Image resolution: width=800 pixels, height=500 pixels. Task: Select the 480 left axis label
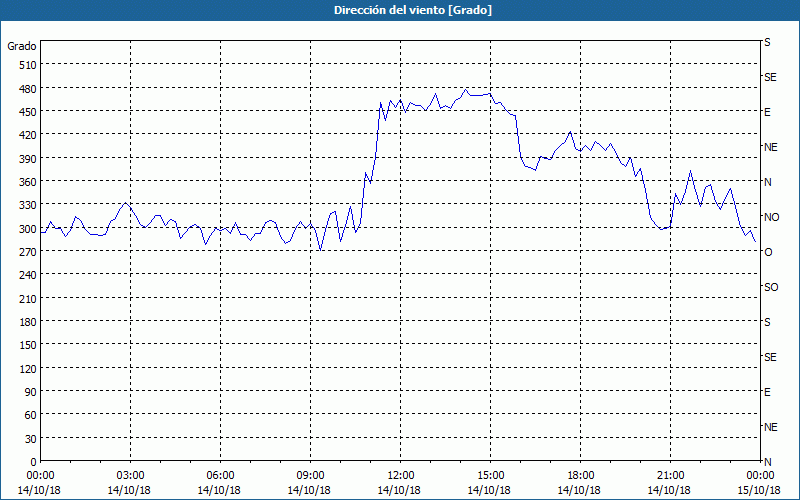[x=28, y=89]
